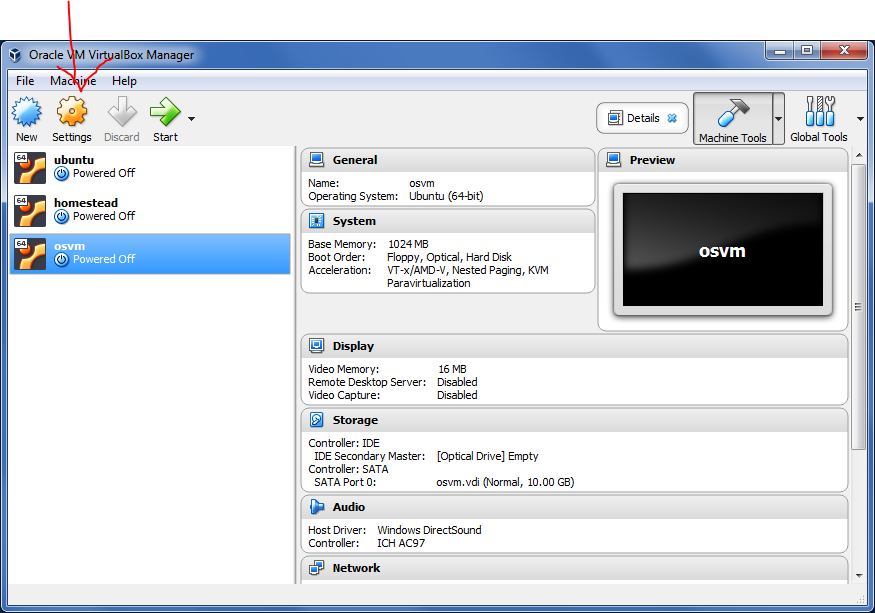
Task: Click the osvm preview thumbnail
Action: pos(723,250)
